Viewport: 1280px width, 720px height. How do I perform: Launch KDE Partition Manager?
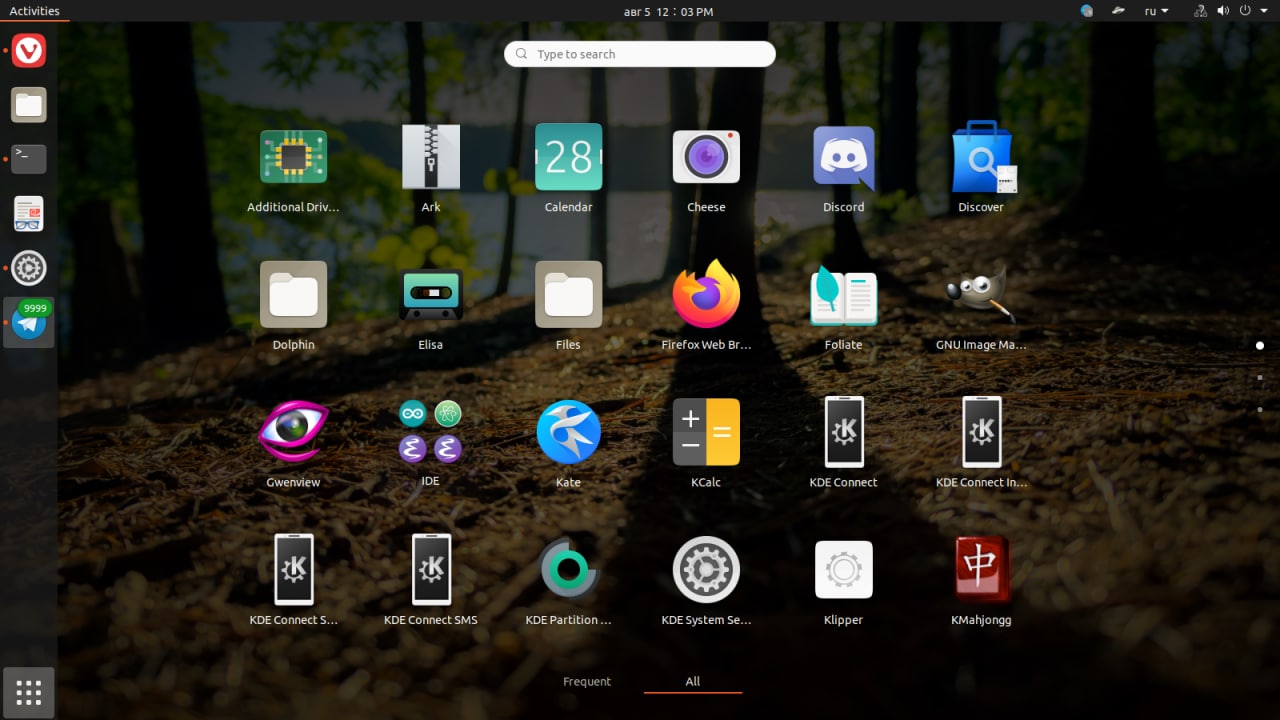[568, 580]
